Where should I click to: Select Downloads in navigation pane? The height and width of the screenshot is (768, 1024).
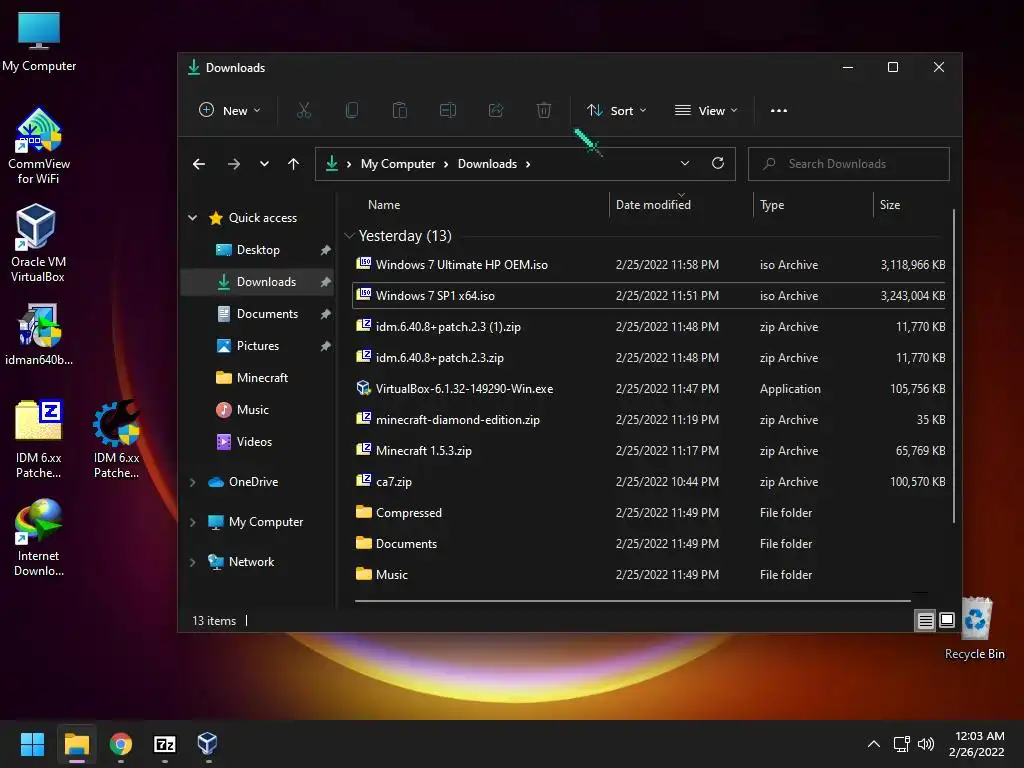point(257,282)
